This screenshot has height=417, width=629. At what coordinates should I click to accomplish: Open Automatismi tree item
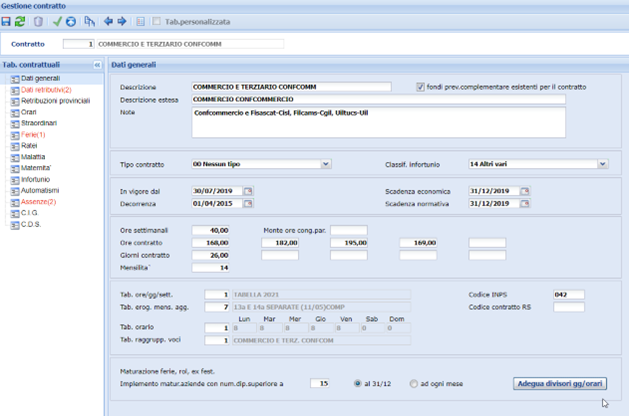point(40,190)
